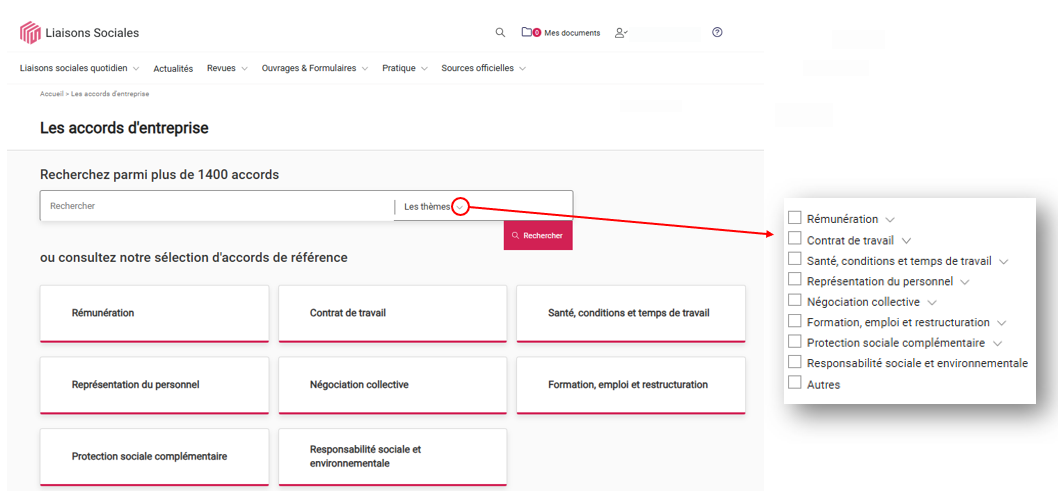Expand Négociation collective chevron in list

[x=932, y=302]
